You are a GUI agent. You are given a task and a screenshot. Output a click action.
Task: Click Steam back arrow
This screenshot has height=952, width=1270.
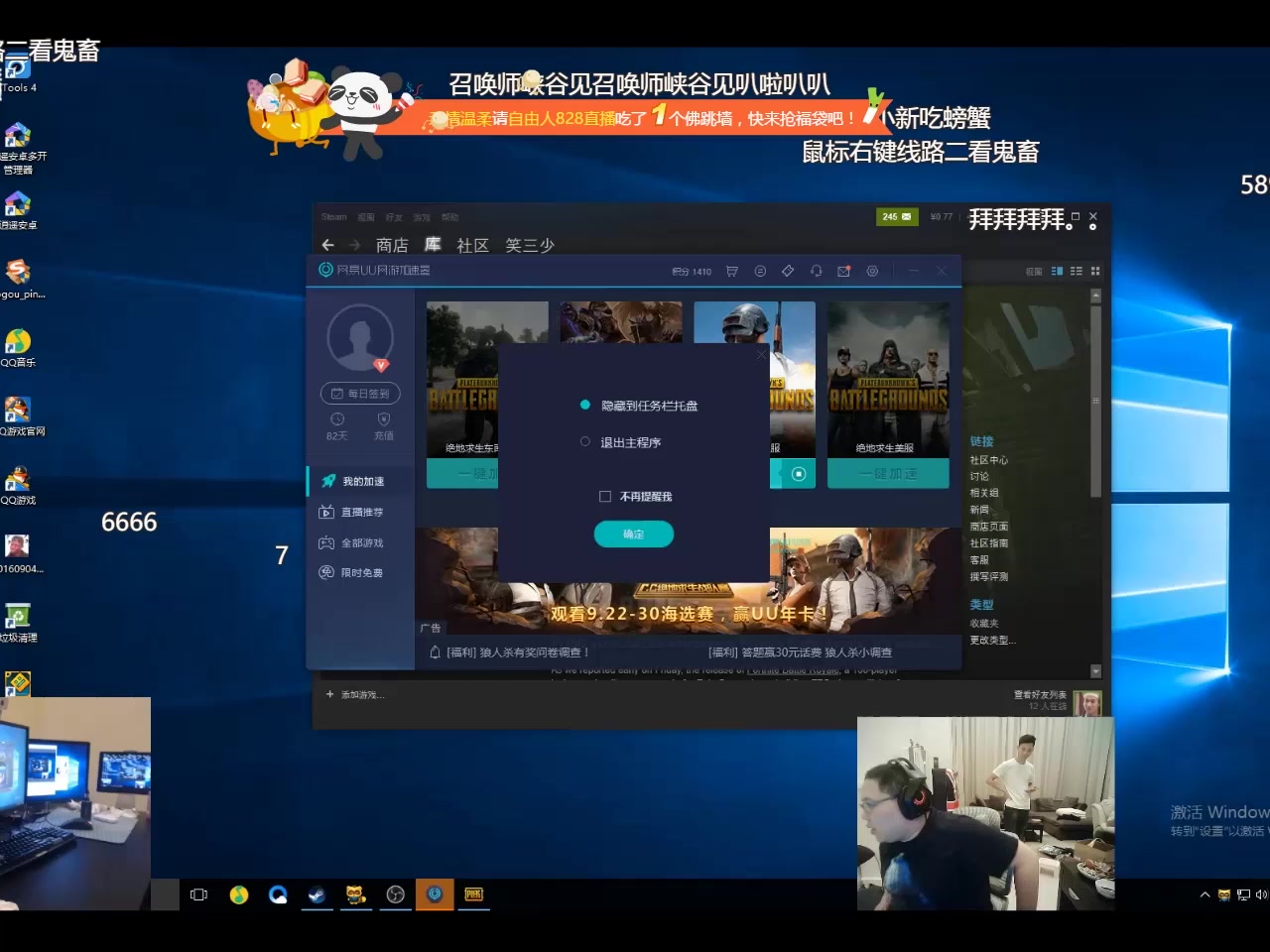(x=328, y=244)
